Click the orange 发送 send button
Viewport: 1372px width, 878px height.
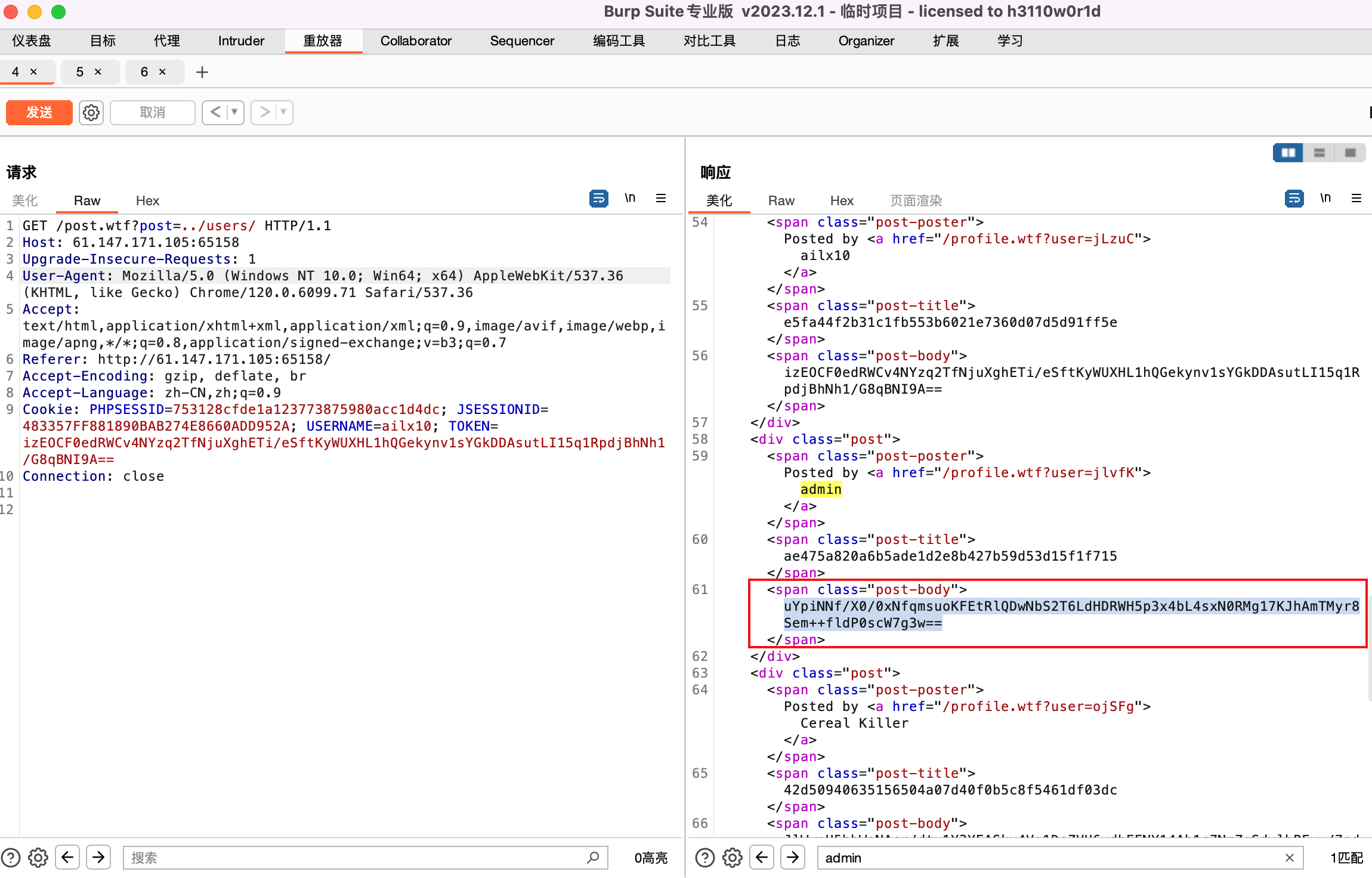click(39, 112)
